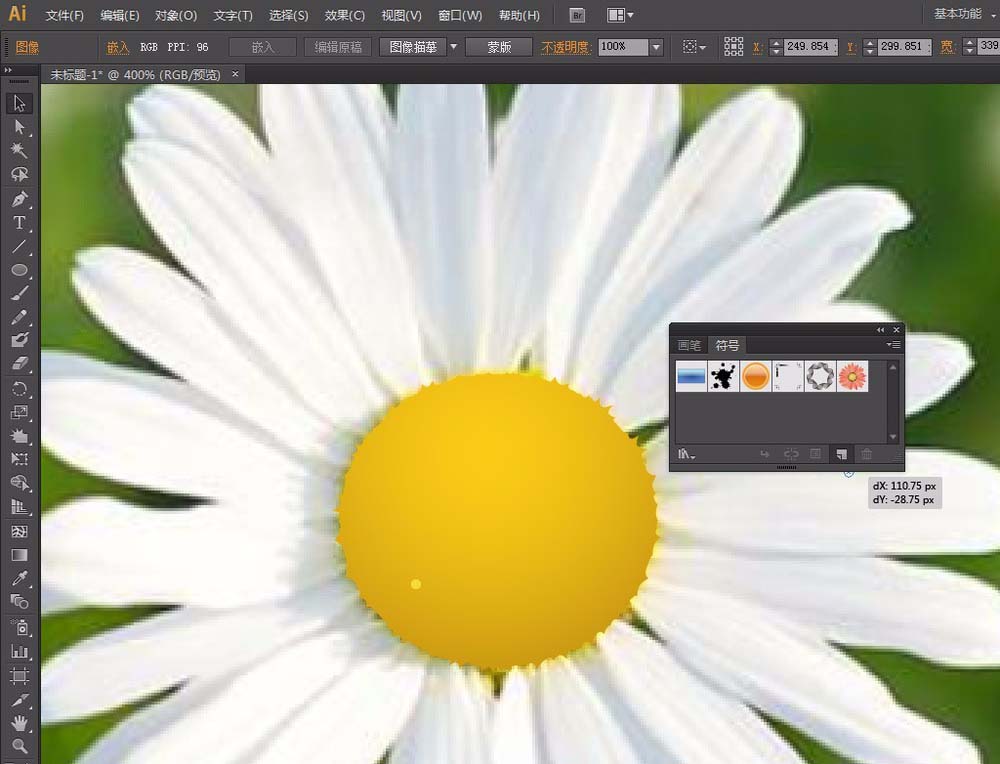Open the arrange documents dropdown

[x=620, y=15]
